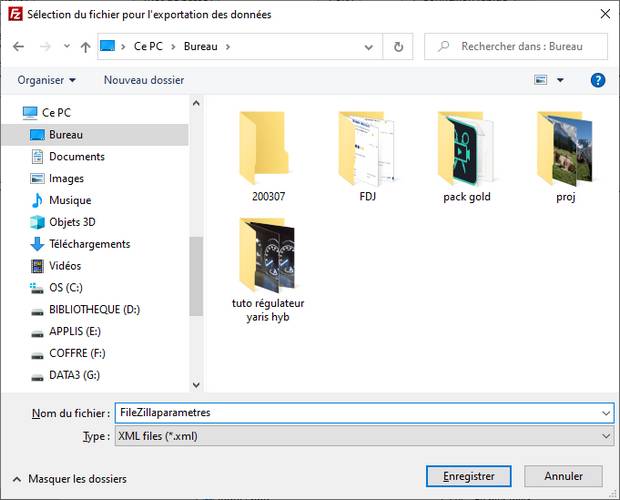The image size is (620, 500).
Task: Select the proj folder
Action: [x=565, y=157]
